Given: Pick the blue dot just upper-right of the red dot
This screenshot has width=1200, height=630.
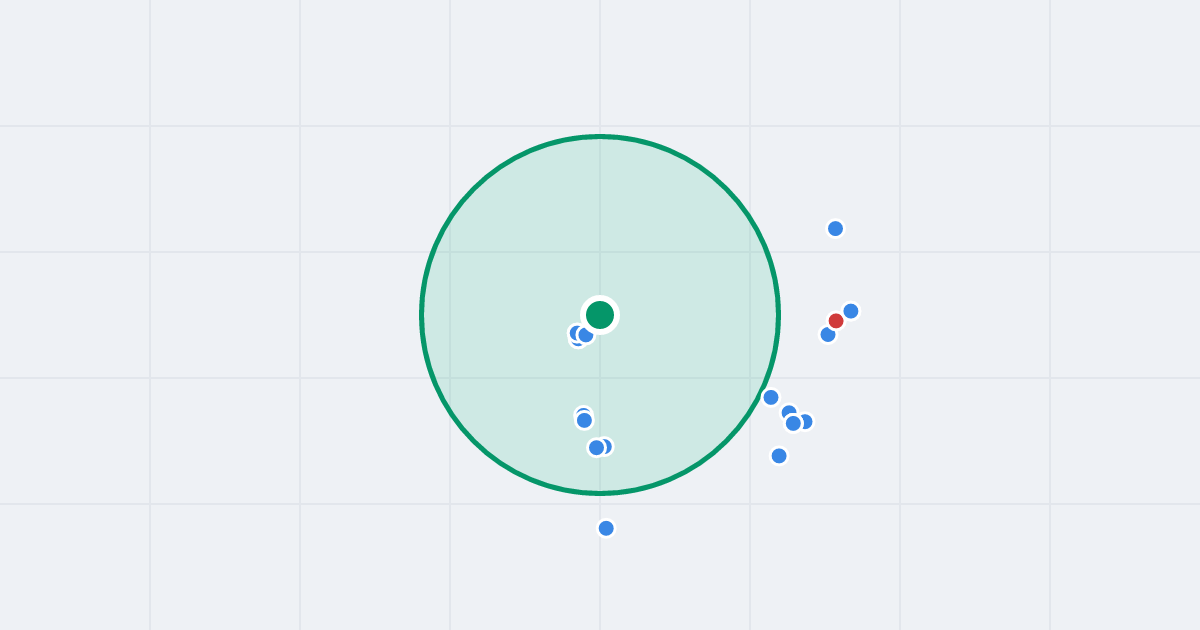Looking at the screenshot, I should point(851,311).
